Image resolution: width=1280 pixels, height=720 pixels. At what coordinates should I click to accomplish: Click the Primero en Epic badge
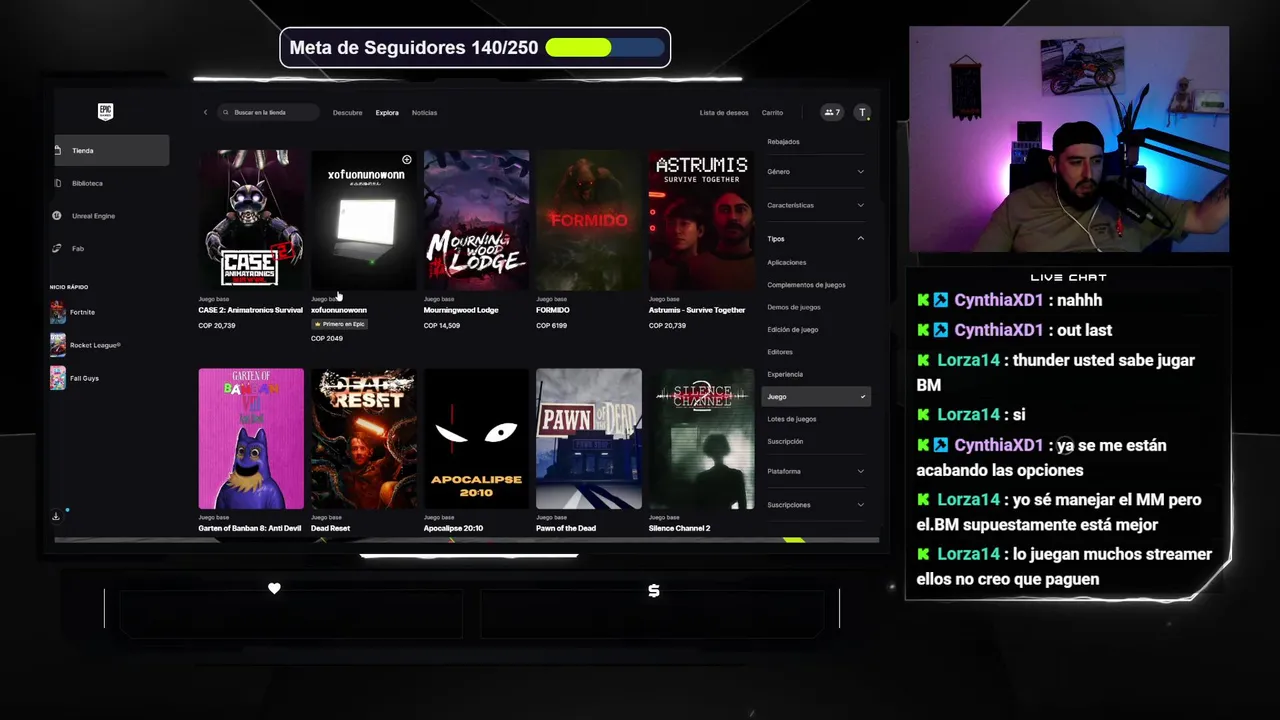[339, 324]
